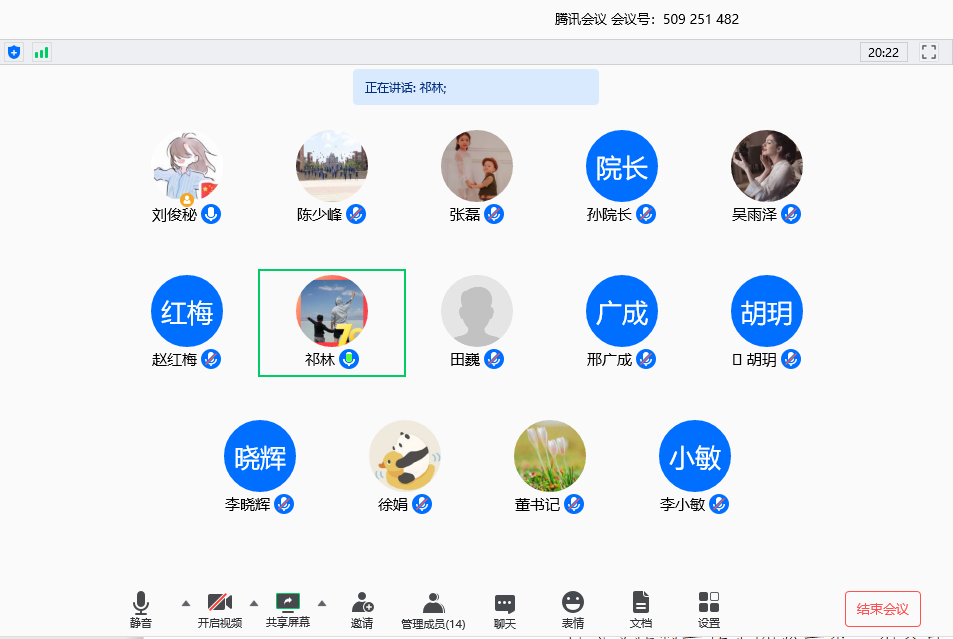Open the chat panel
The width and height of the screenshot is (953, 639).
coord(505,608)
